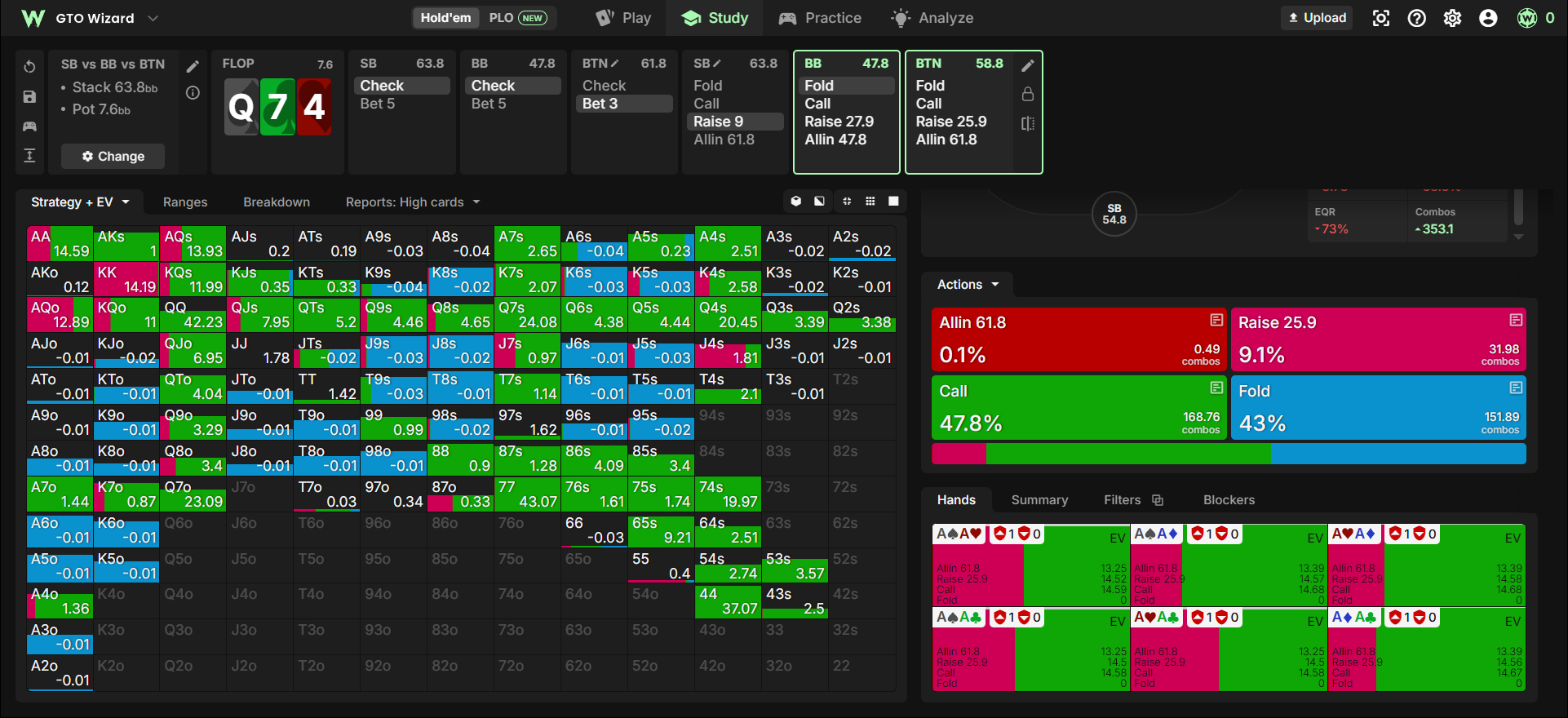Open the Strategy + EV dropdown
This screenshot has height=718, width=1568.
[81, 202]
